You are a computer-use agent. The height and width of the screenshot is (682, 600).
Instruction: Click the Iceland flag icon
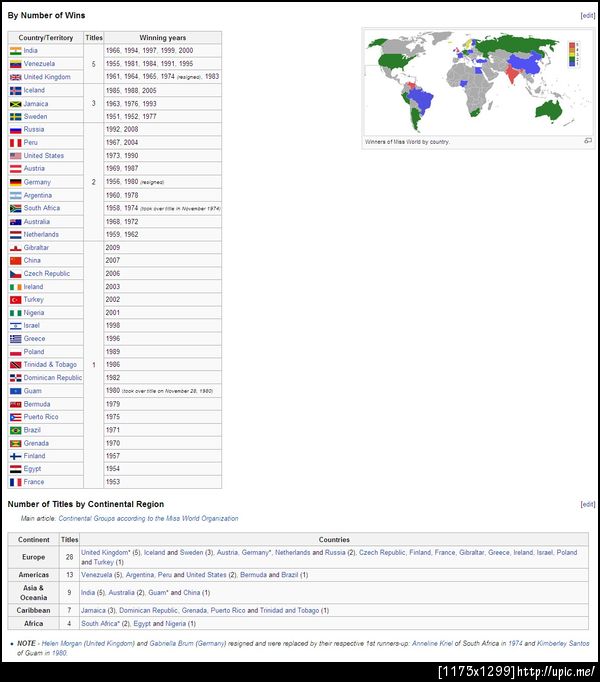point(16,90)
